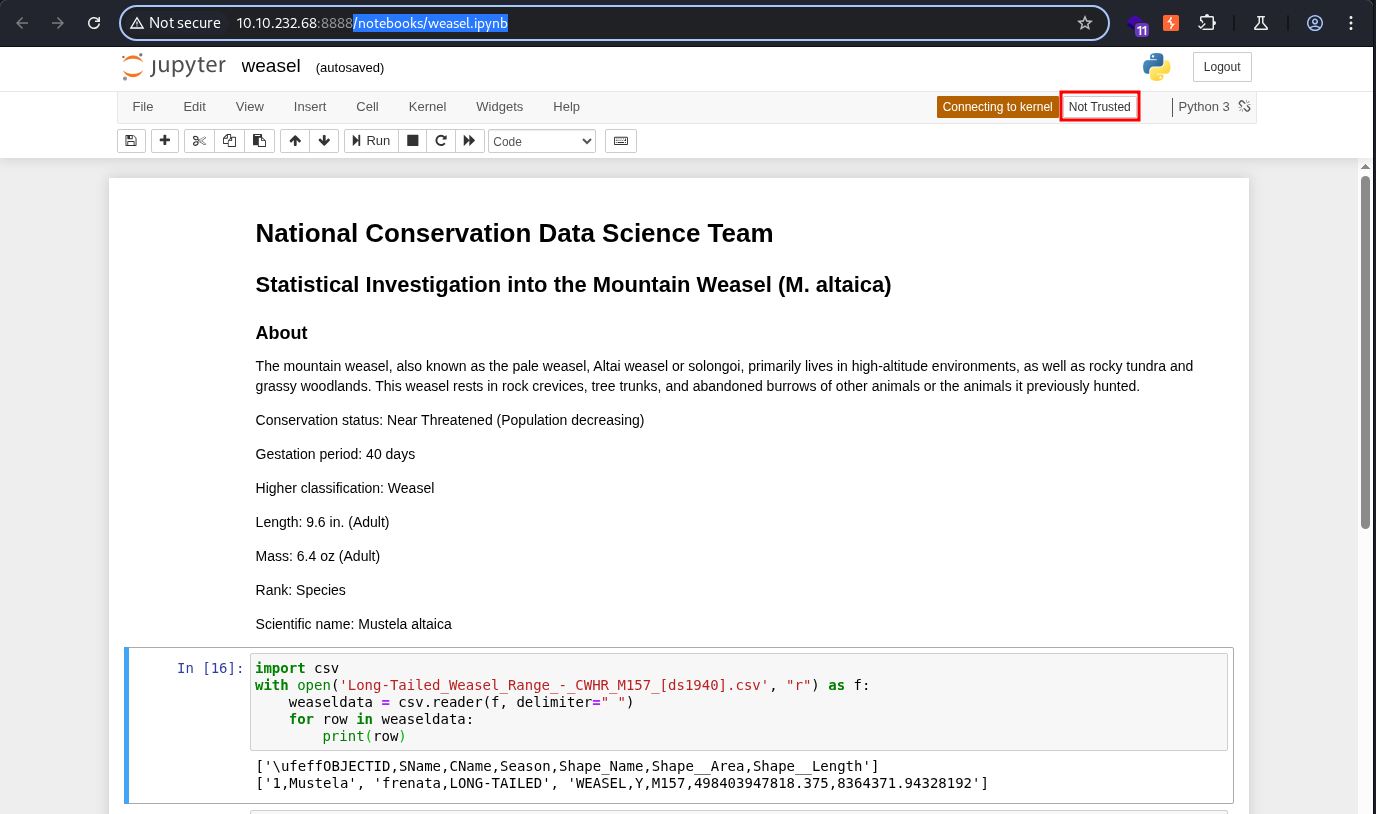Open the Edit menu

pos(194,107)
